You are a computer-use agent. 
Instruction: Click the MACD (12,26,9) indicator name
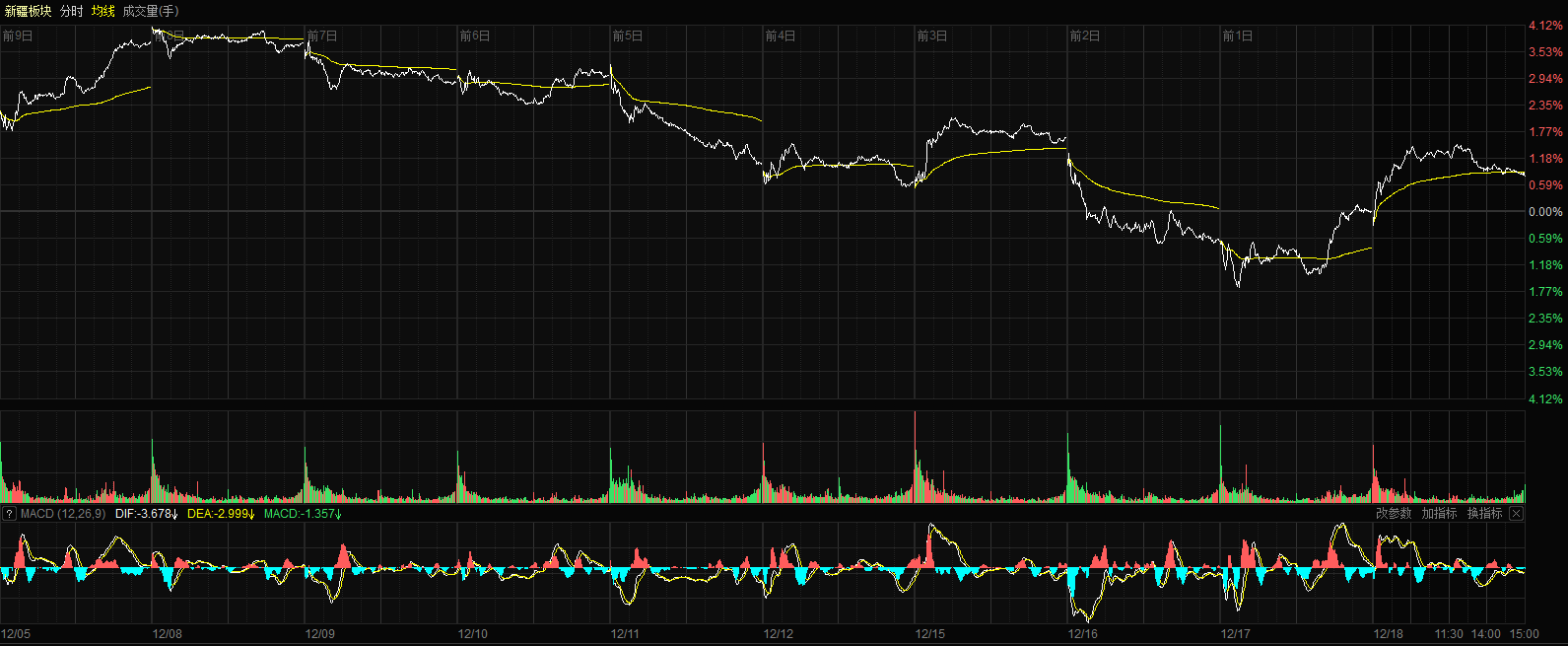(x=63, y=514)
